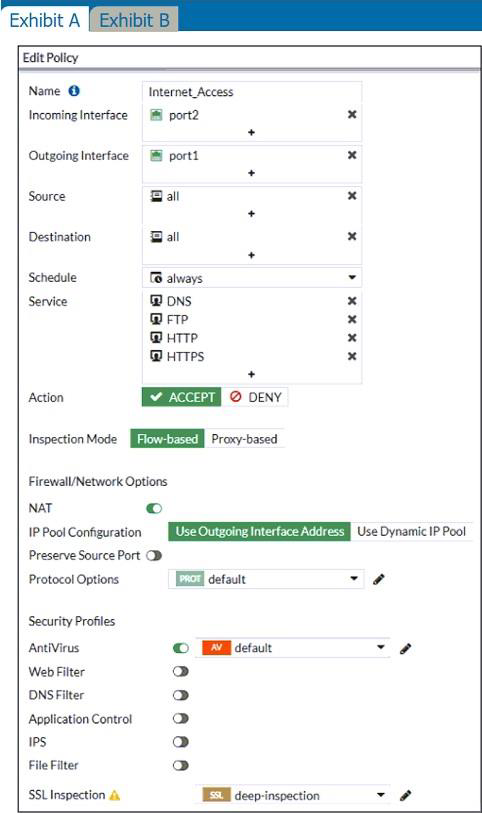
Task: Switch to the Exhibit B tab
Action: (x=134, y=20)
